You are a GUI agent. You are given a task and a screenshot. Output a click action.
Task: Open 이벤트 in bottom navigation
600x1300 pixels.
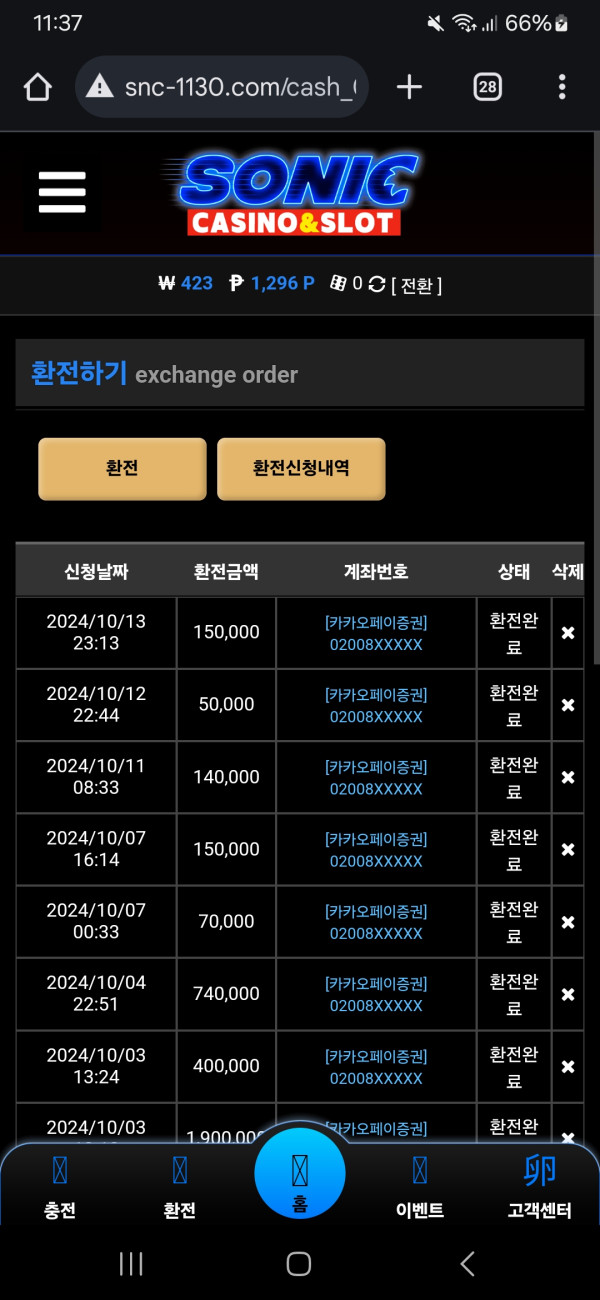[420, 1187]
